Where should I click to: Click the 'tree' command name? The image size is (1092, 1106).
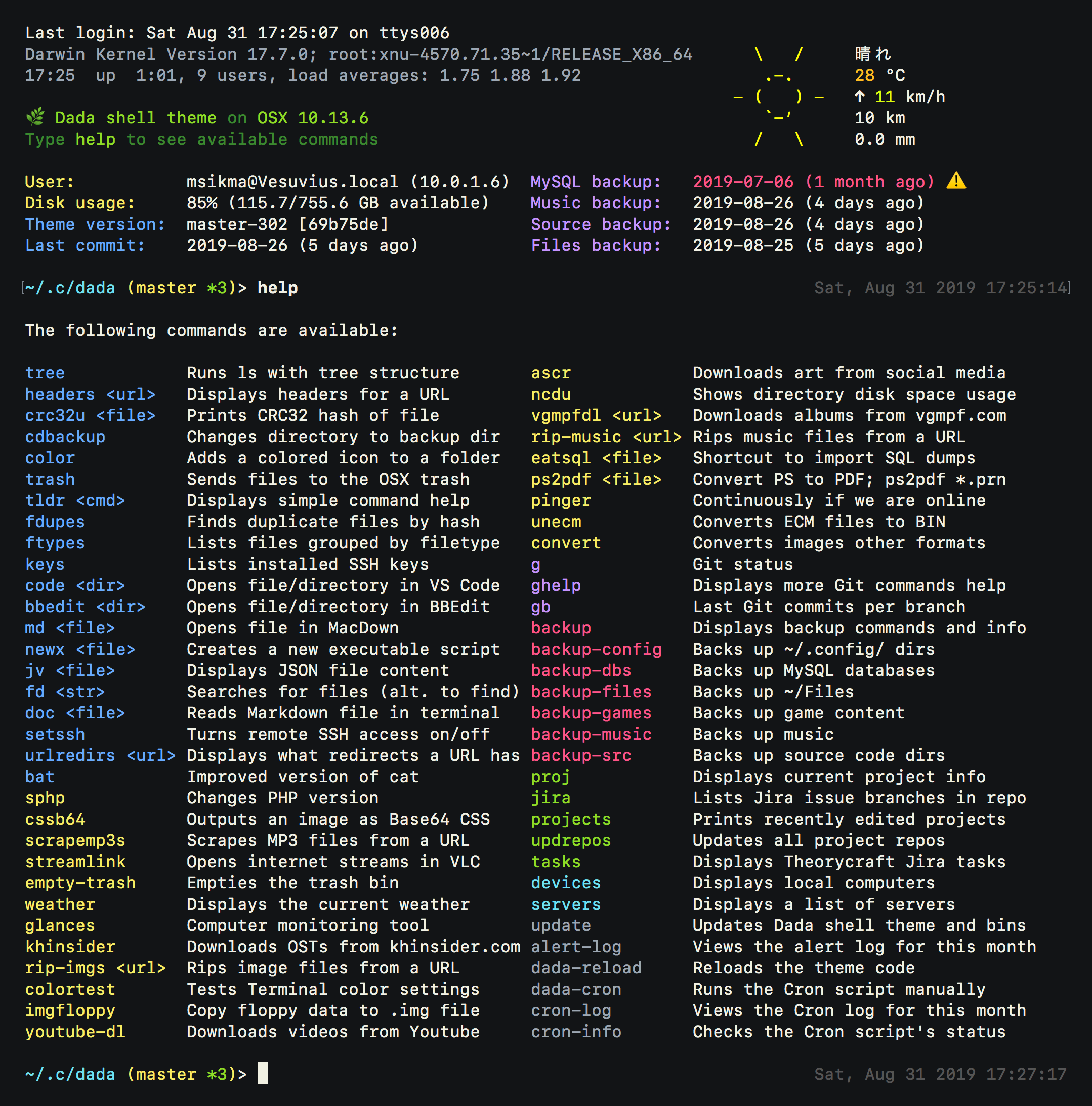coord(45,373)
